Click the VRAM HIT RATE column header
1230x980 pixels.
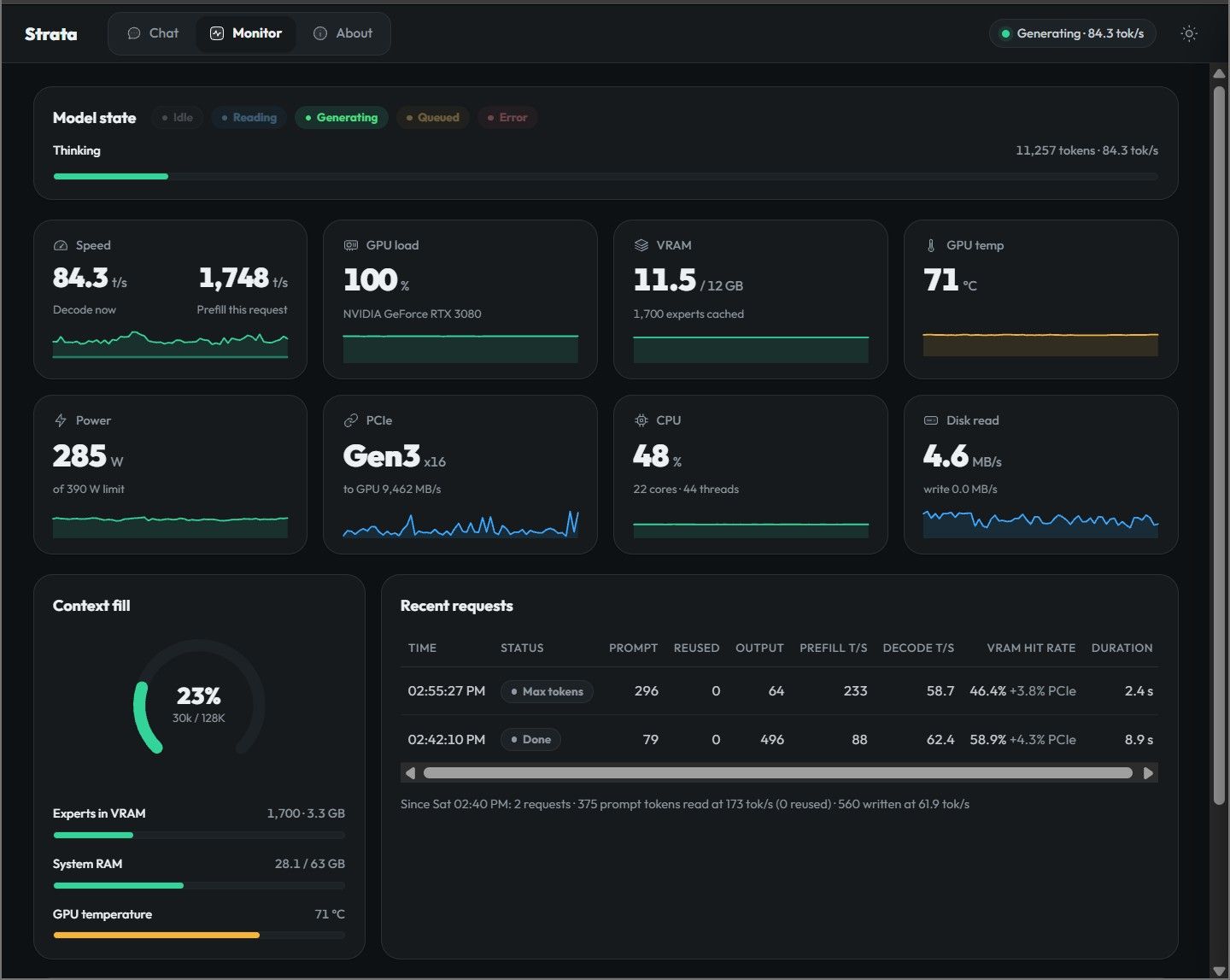tap(1031, 648)
